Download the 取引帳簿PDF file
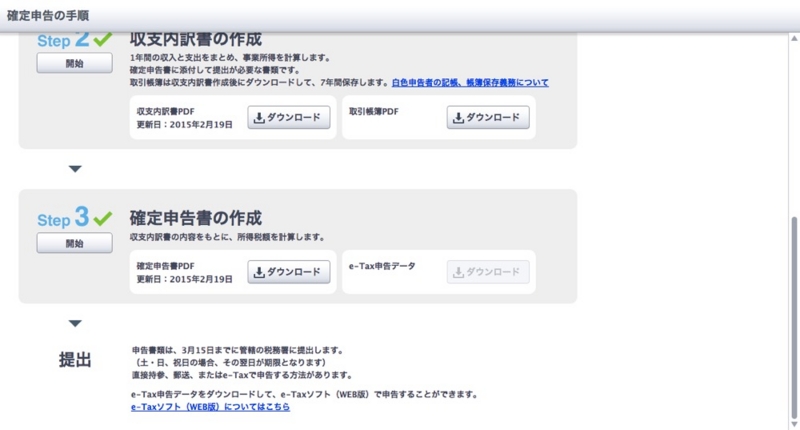Viewport: 800px width, 430px height. click(x=488, y=117)
